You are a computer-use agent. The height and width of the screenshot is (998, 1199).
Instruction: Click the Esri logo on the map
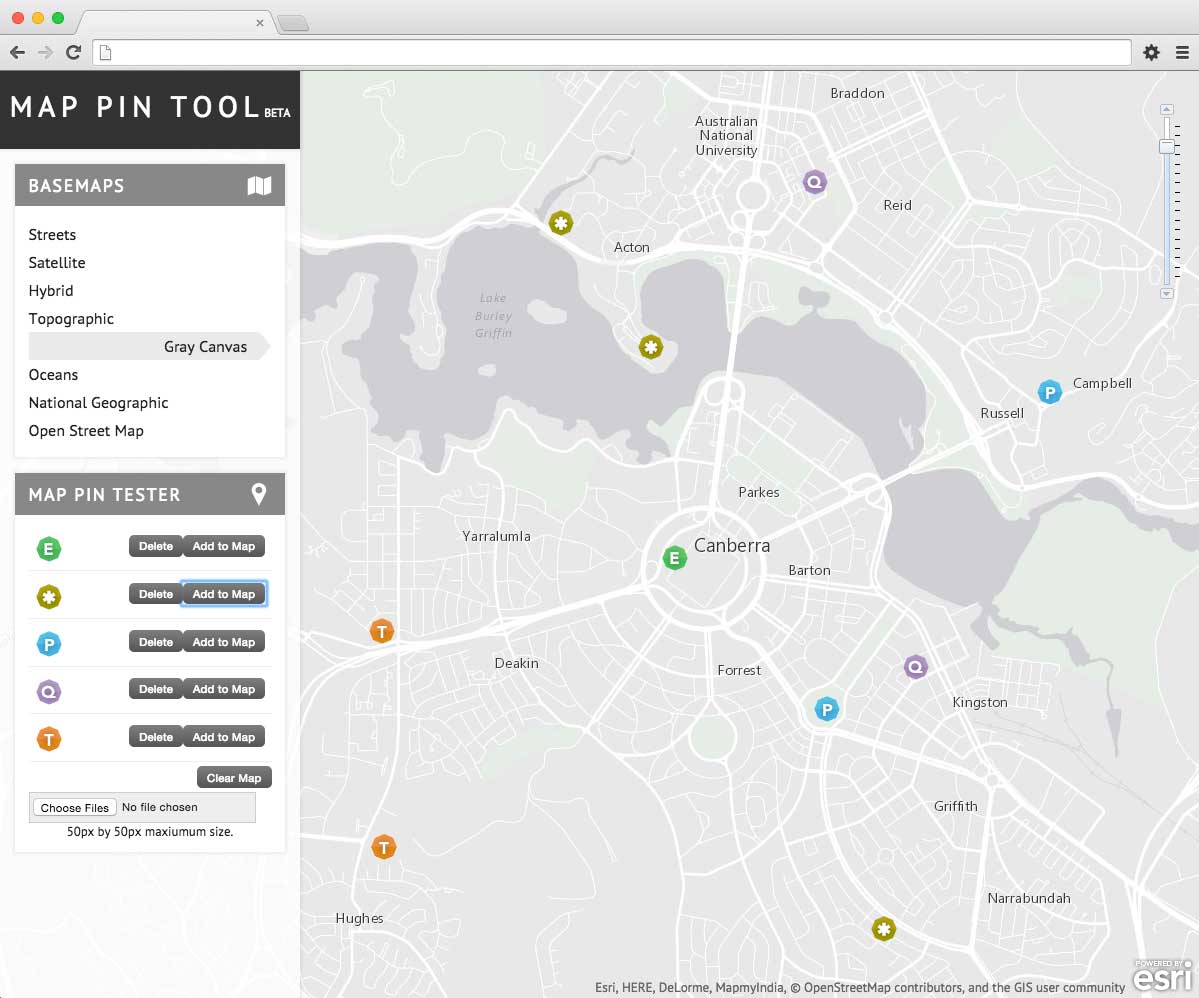pyautogui.click(x=1162, y=975)
